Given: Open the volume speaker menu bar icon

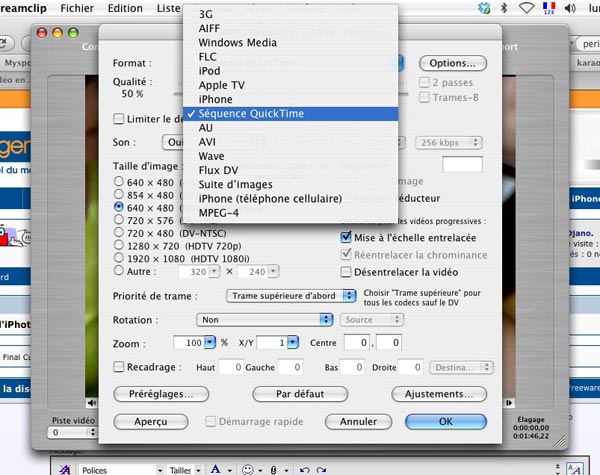Looking at the screenshot, I should 570,8.
